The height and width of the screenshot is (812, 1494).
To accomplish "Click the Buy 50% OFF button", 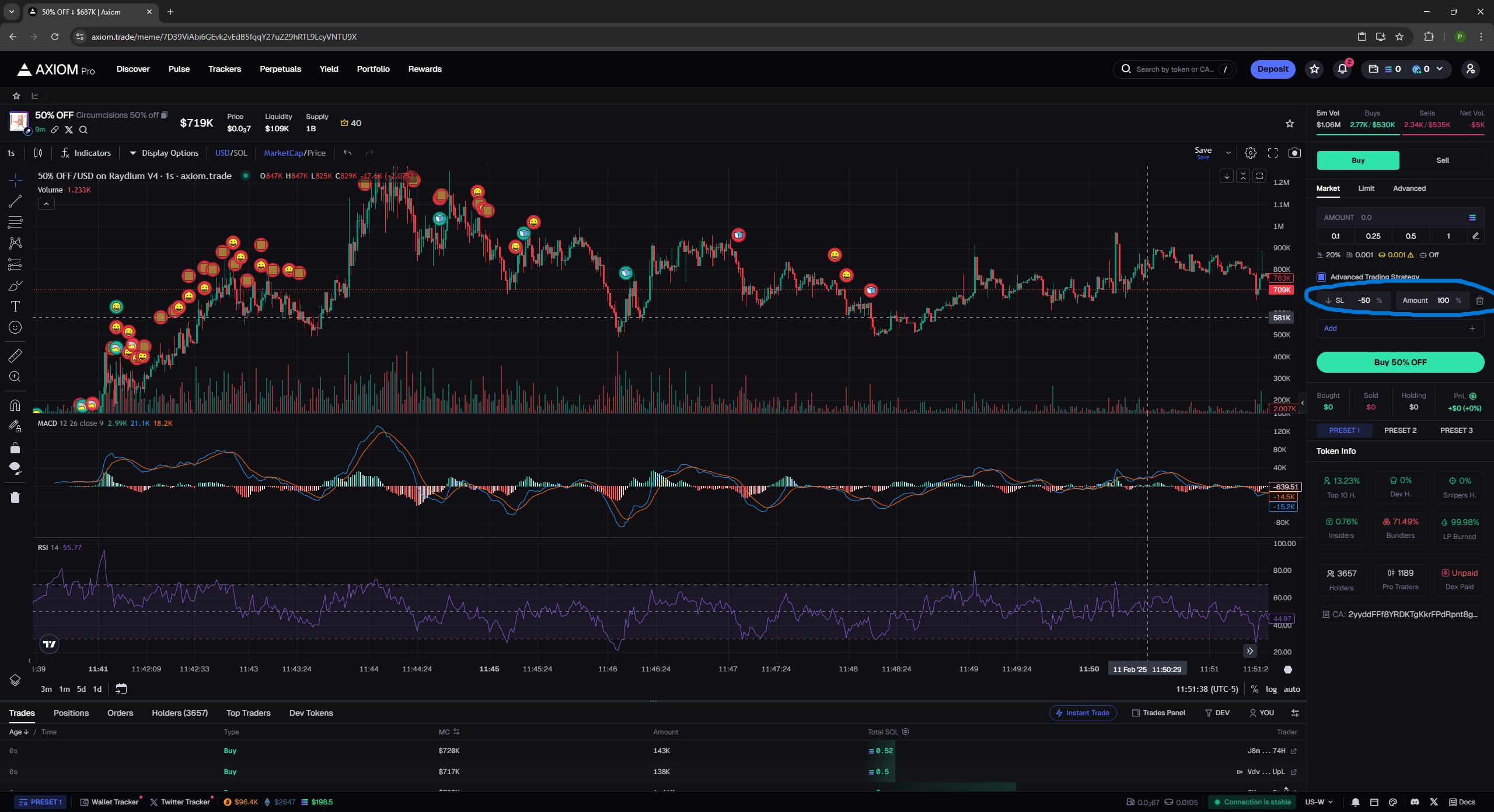I will [x=1400, y=362].
